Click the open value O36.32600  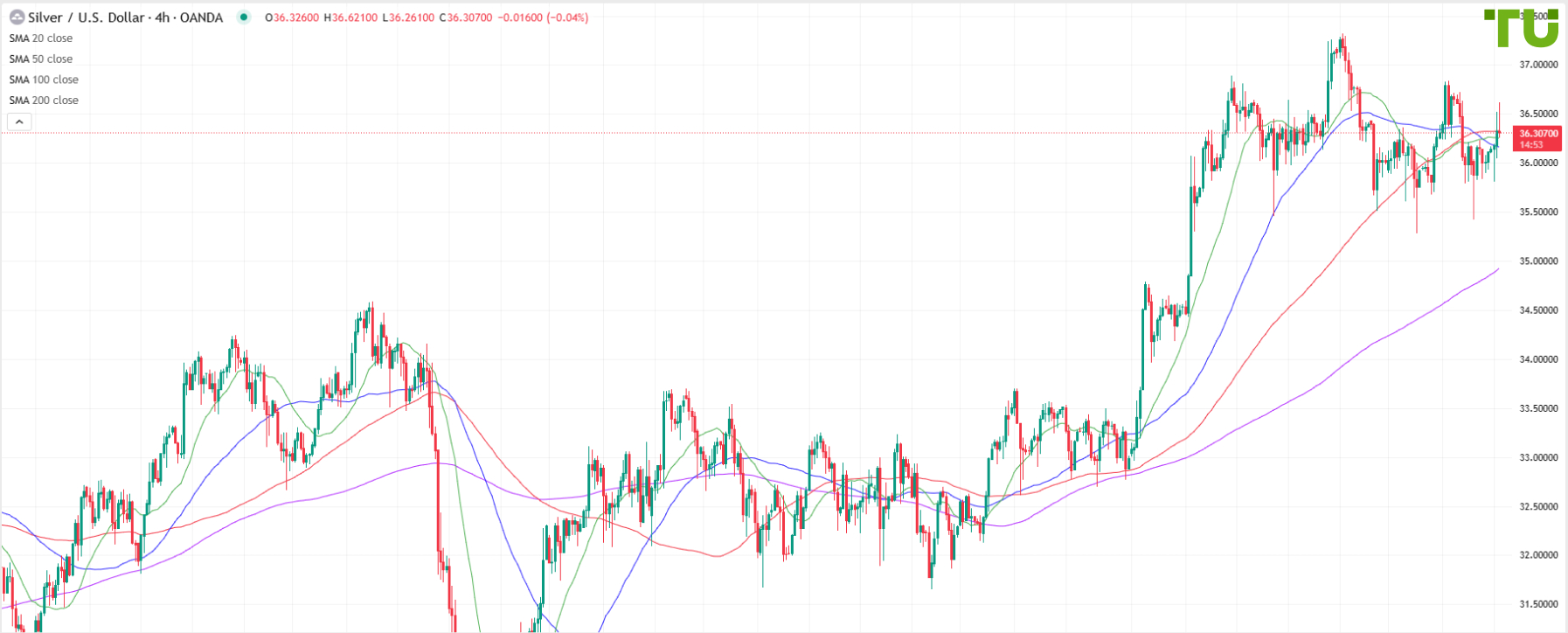click(292, 17)
